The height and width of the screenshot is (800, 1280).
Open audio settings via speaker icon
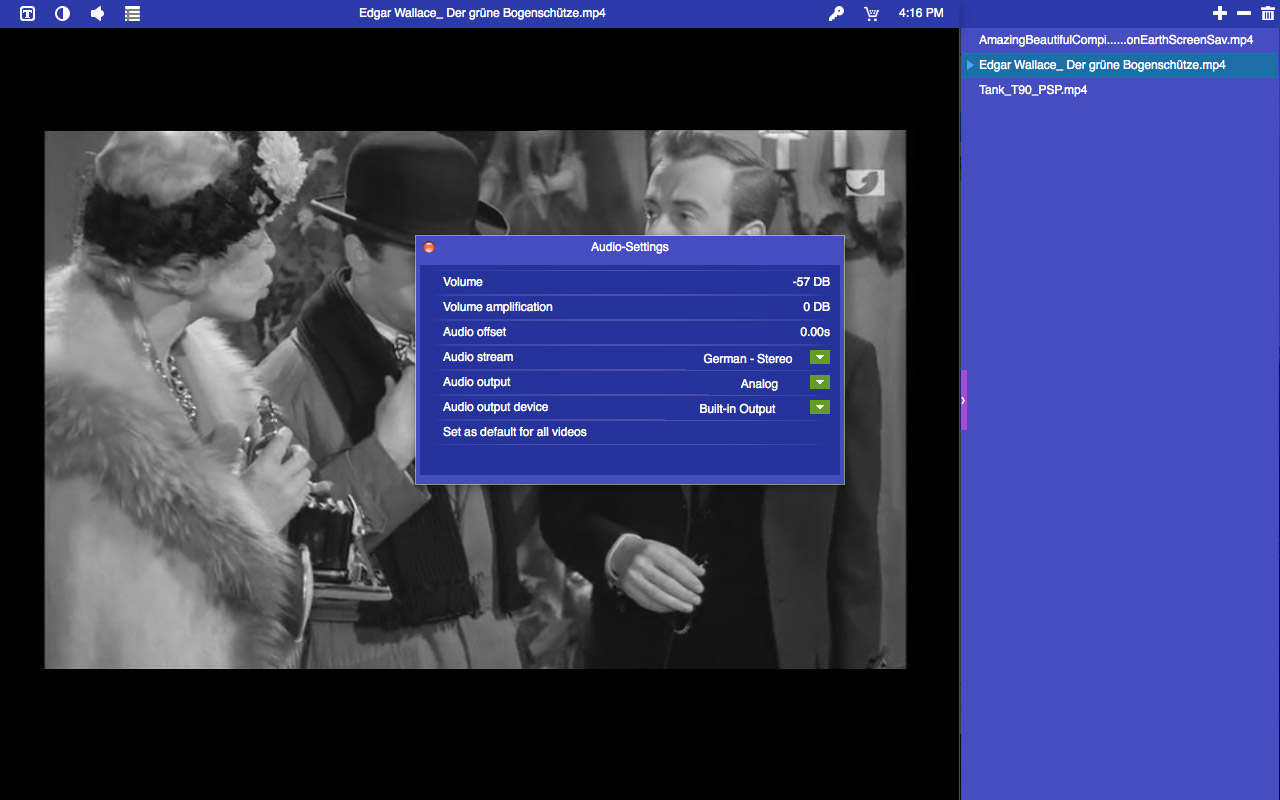tap(97, 14)
